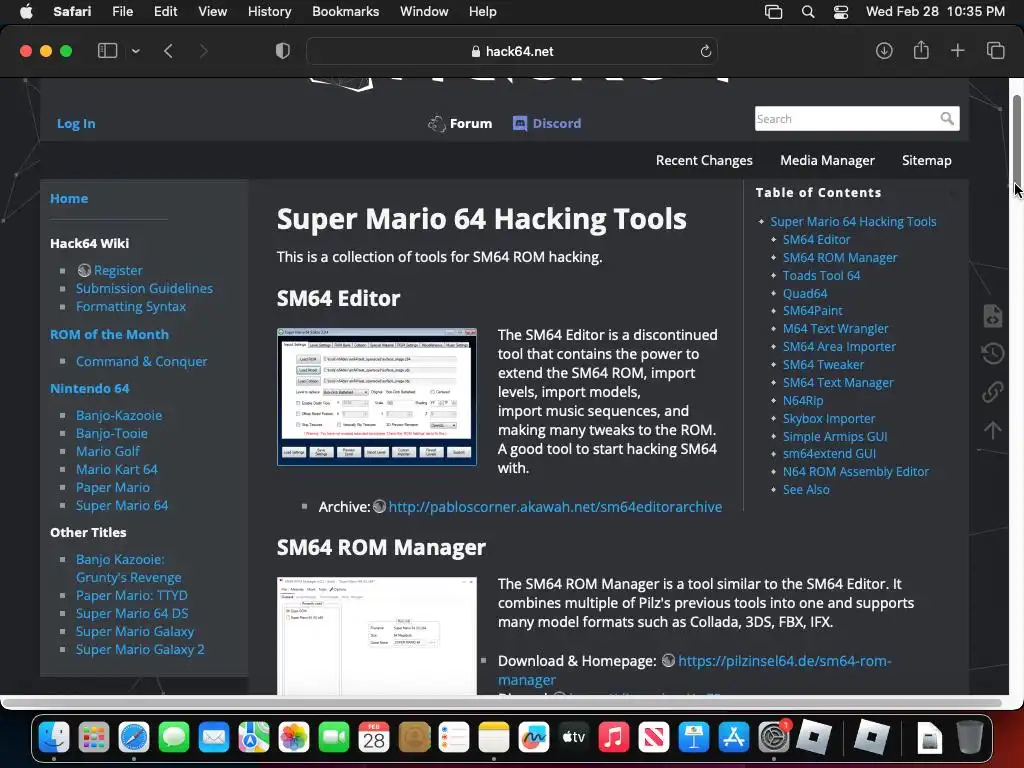Viewport: 1024px width, 768px height.
Task: Open Paper Mario: TTYD link
Action: tap(131, 596)
